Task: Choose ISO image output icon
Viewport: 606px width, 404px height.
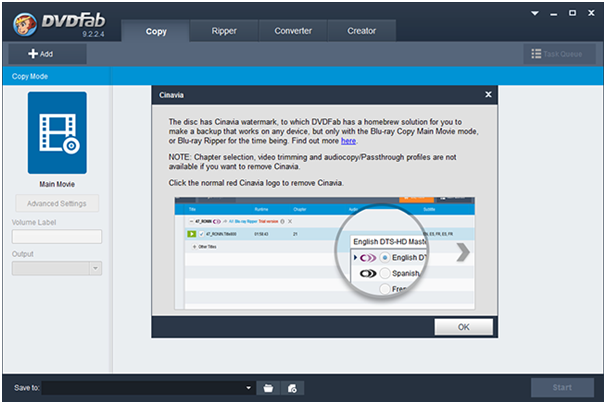Action: 292,388
